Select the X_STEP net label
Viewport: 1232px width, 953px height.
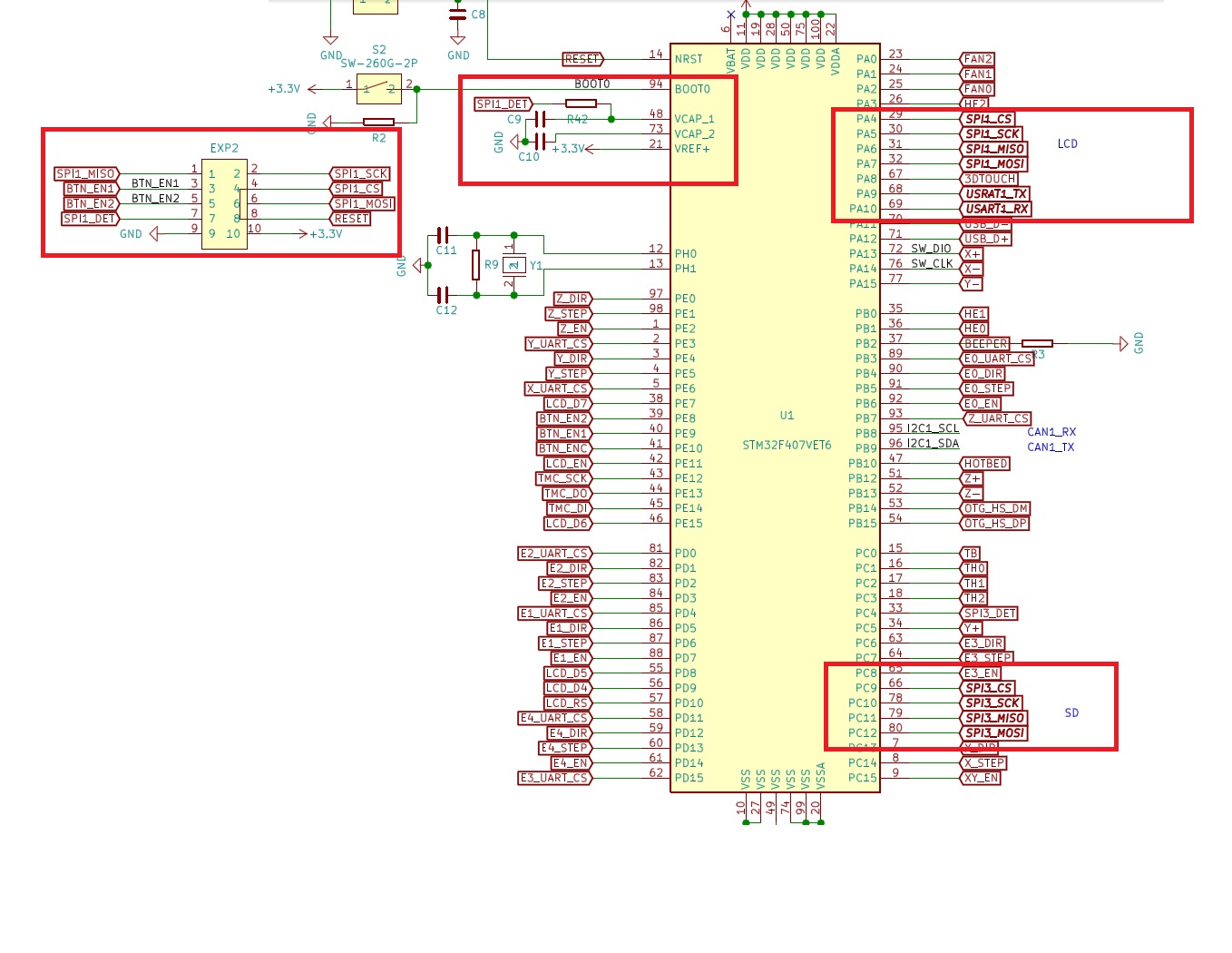point(983,763)
